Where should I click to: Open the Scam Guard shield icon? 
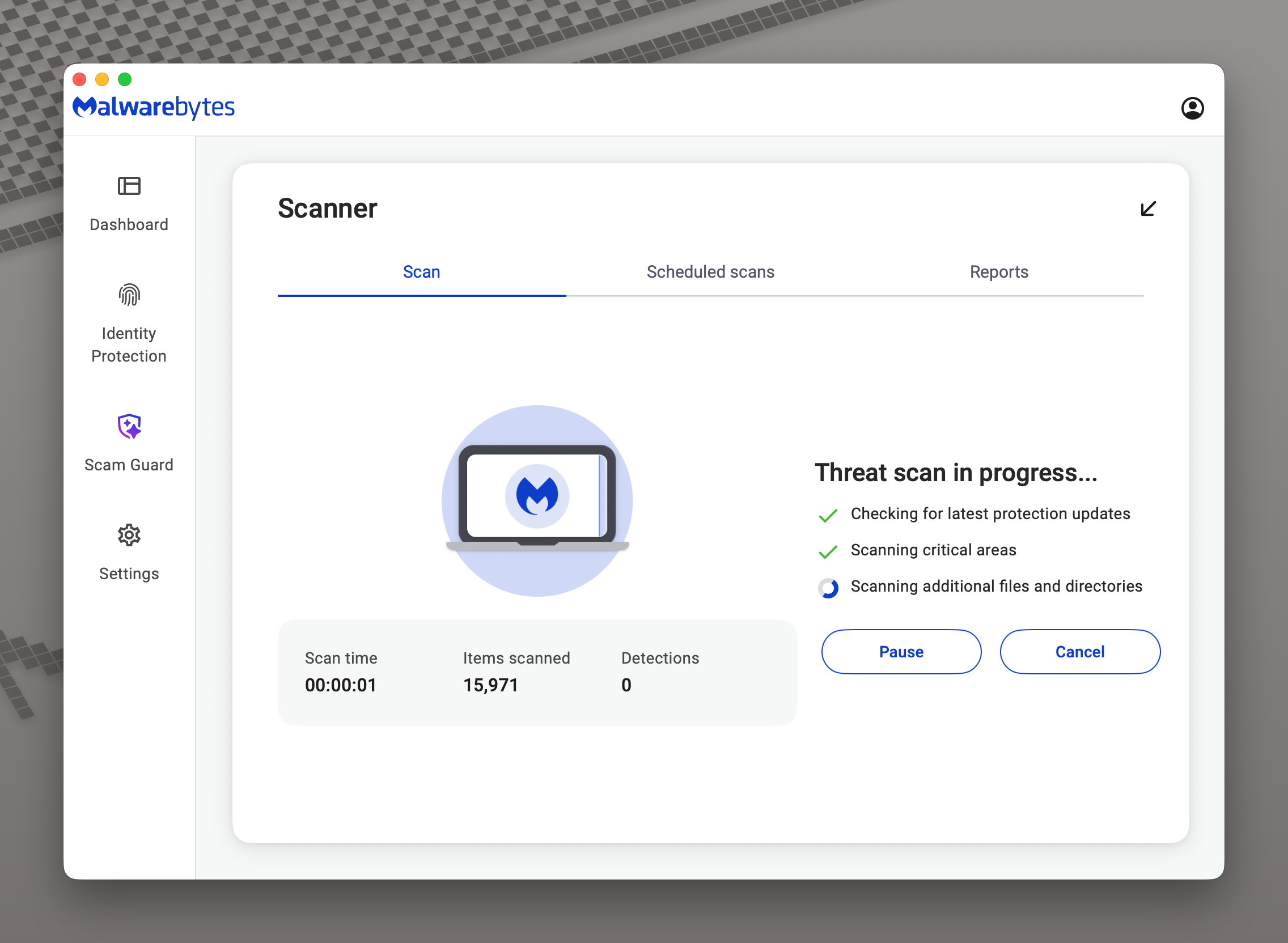click(x=129, y=426)
